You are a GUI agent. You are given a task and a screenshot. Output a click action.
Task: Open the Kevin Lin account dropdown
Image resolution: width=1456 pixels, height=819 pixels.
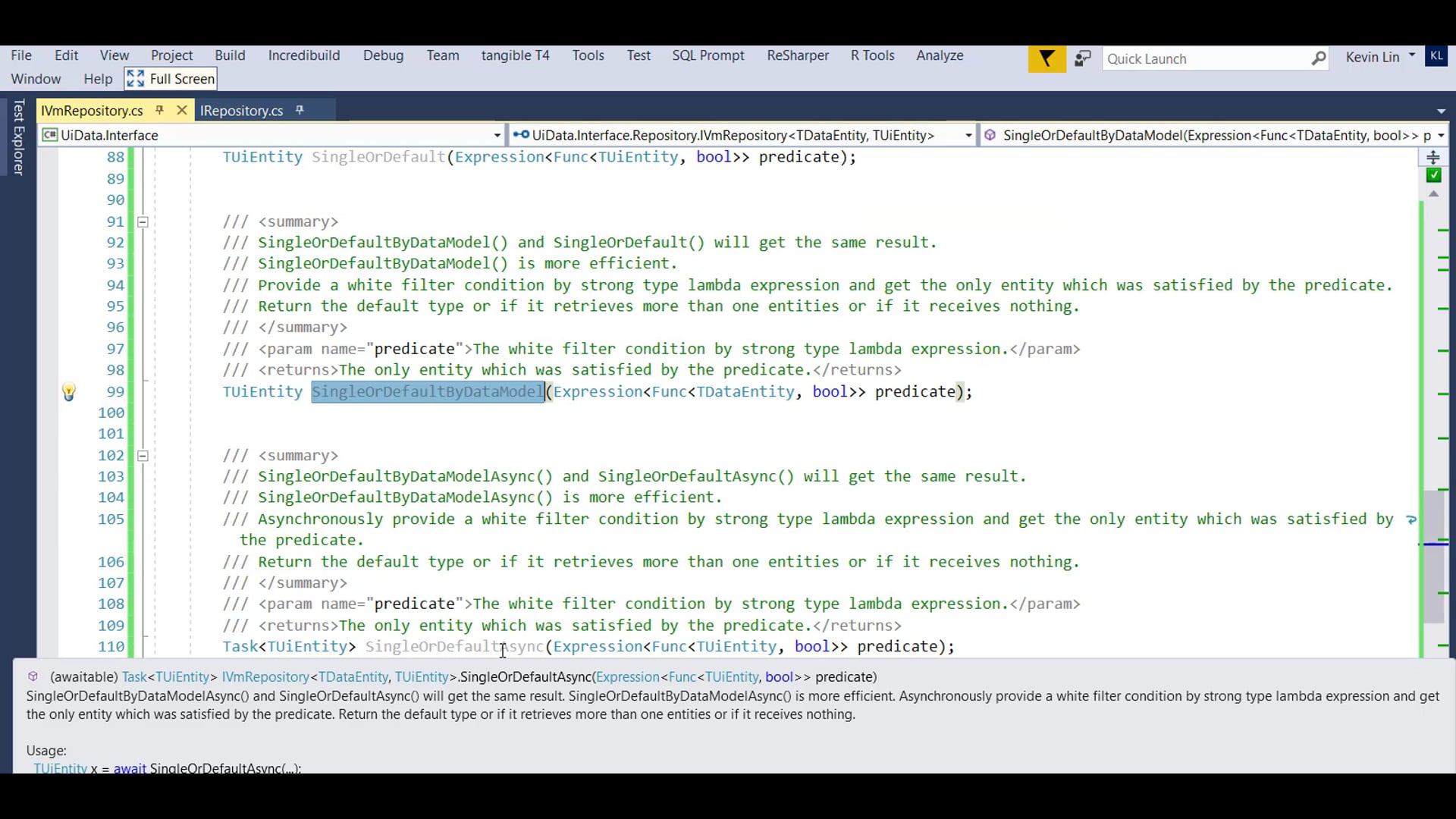pyautogui.click(x=1412, y=55)
